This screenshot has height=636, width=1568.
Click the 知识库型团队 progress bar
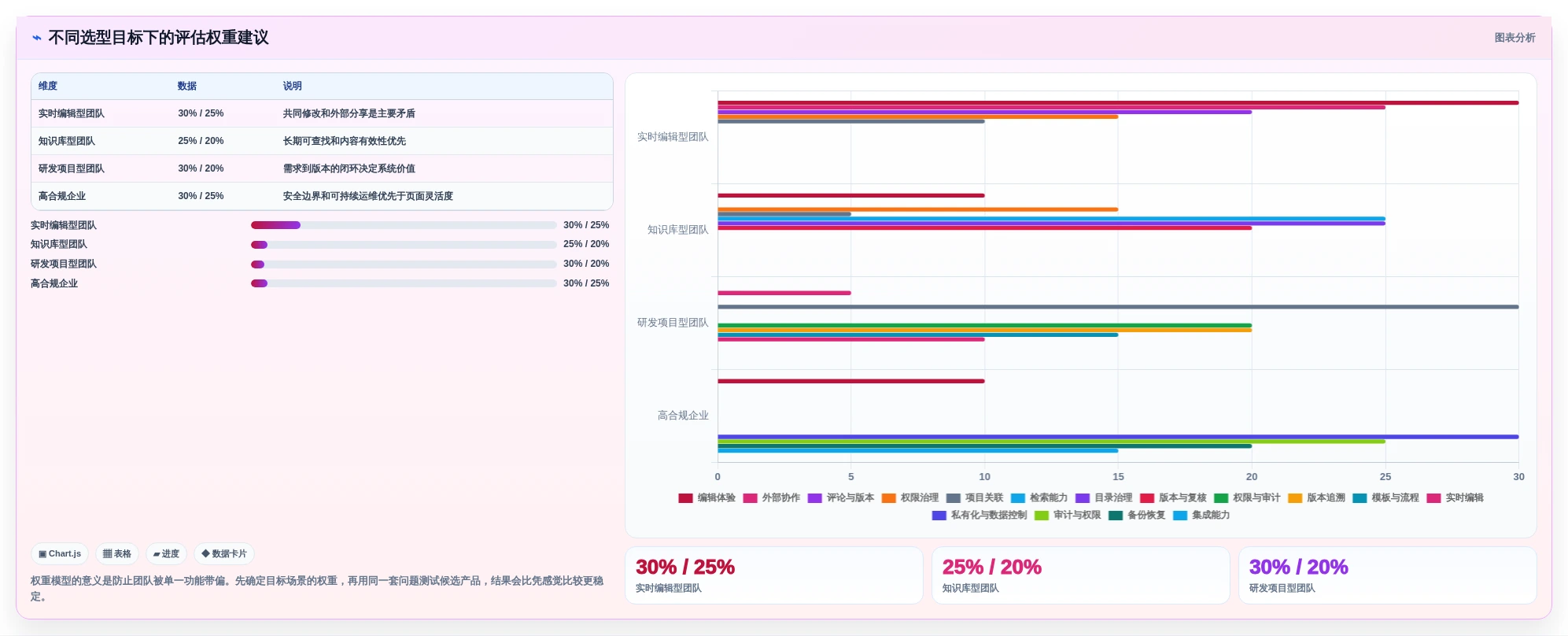(404, 245)
